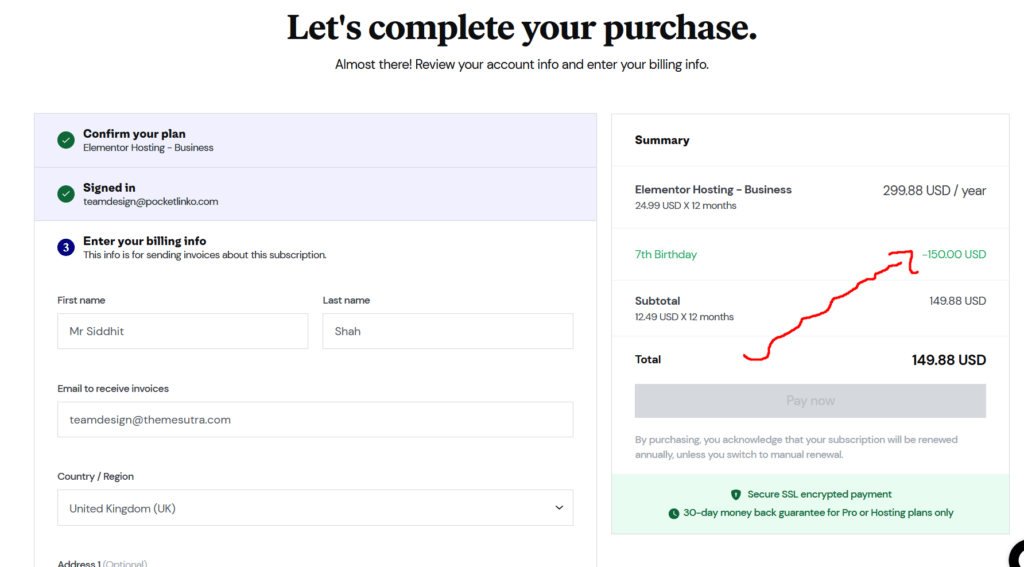Click the clock icon beside 30-day money back

[x=673, y=513]
